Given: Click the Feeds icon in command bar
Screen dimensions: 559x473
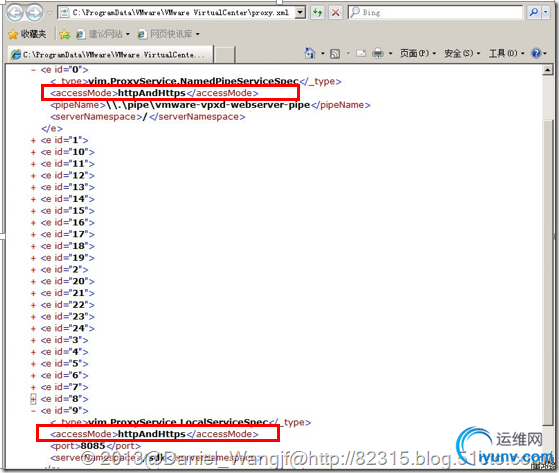Looking at the screenshot, I should (335, 54).
